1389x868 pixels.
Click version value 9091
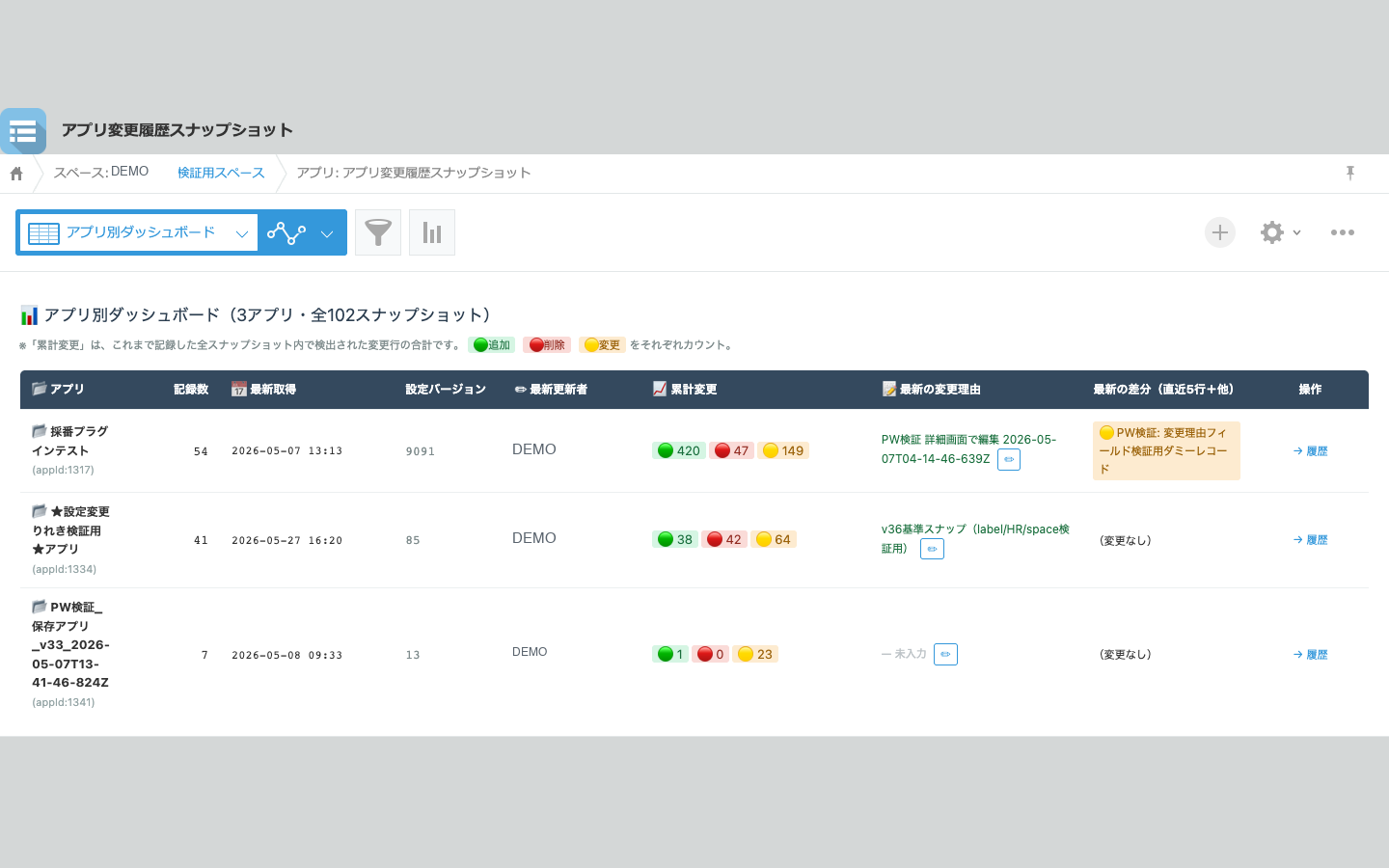[x=421, y=451]
